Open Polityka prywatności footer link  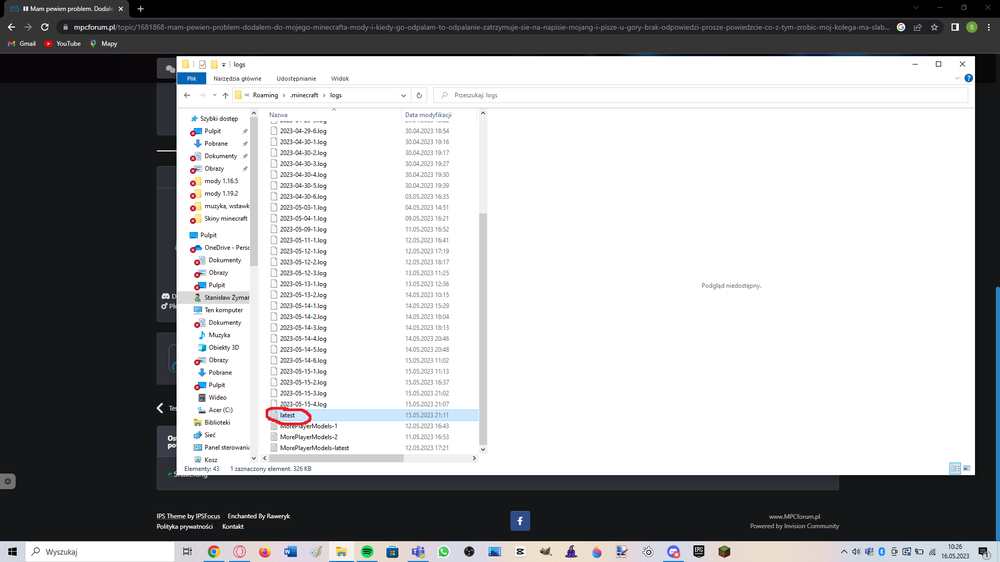click(x=184, y=527)
